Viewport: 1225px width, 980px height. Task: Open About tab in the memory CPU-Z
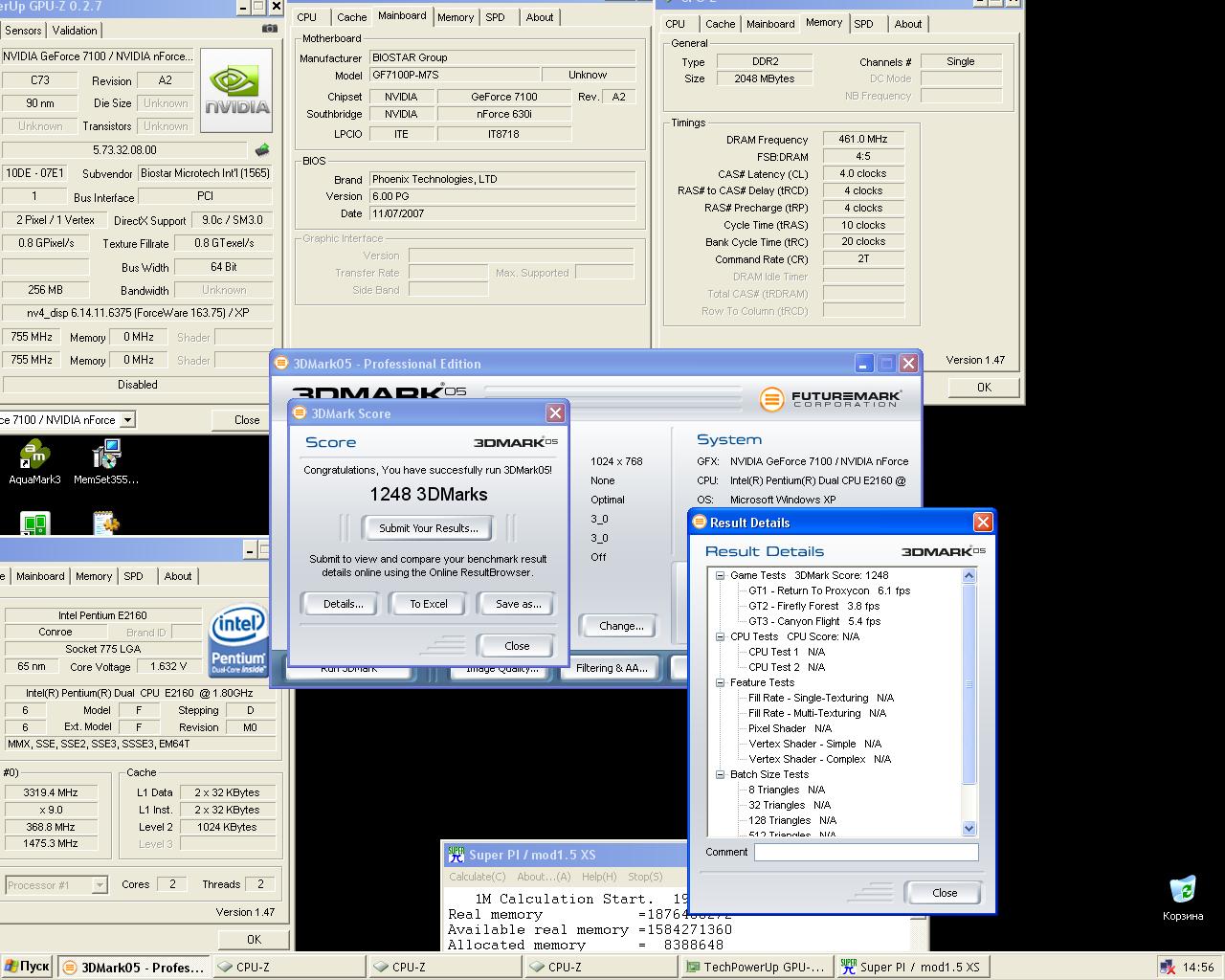pos(908,24)
